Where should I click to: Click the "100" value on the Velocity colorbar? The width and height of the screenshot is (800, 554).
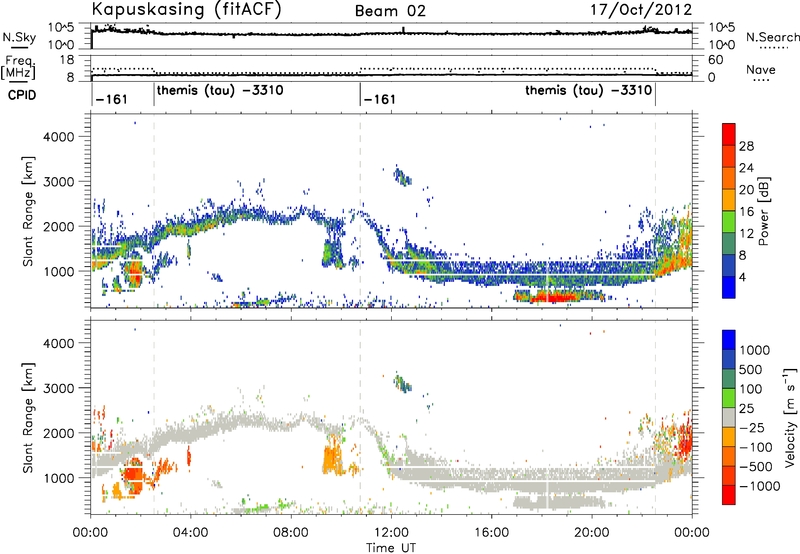point(751,389)
